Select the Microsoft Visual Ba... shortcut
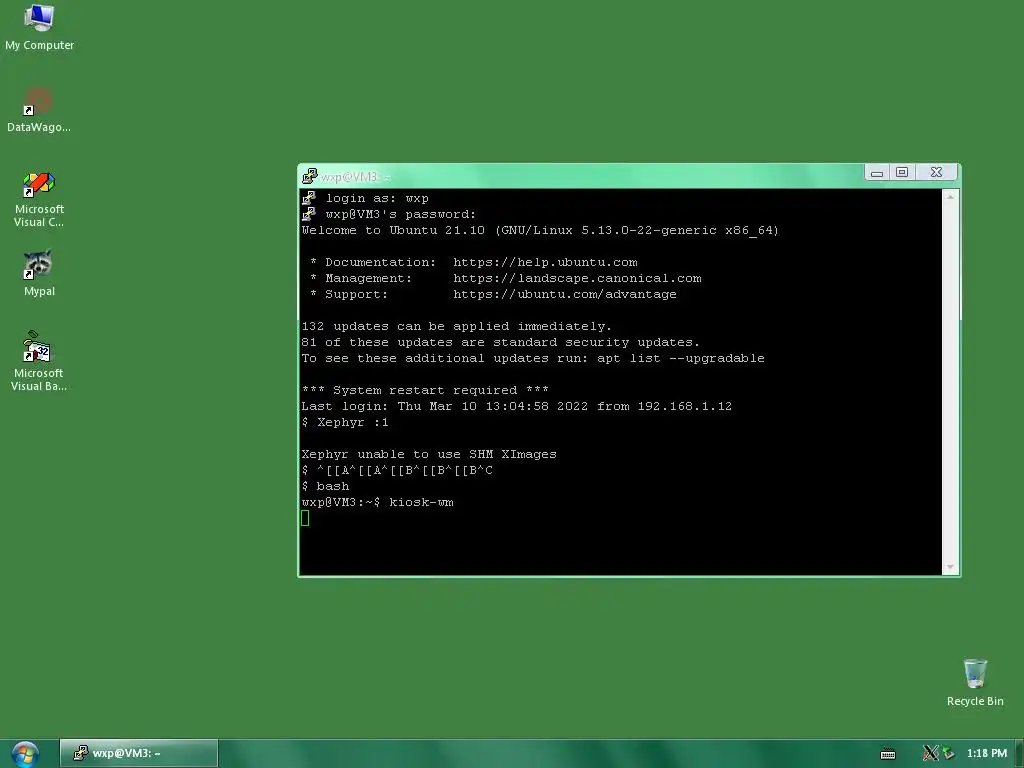Viewport: 1024px width, 768px height. (x=39, y=361)
